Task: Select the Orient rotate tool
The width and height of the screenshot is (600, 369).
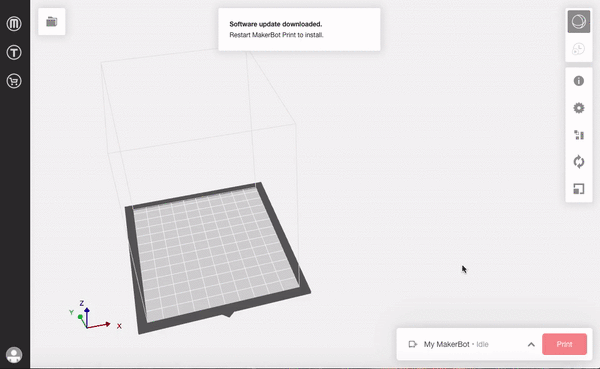Action: pyautogui.click(x=579, y=162)
